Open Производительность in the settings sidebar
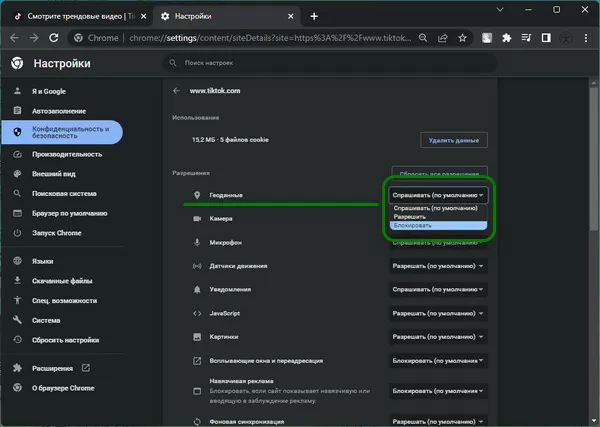The height and width of the screenshot is (427, 600). pyautogui.click(x=67, y=154)
